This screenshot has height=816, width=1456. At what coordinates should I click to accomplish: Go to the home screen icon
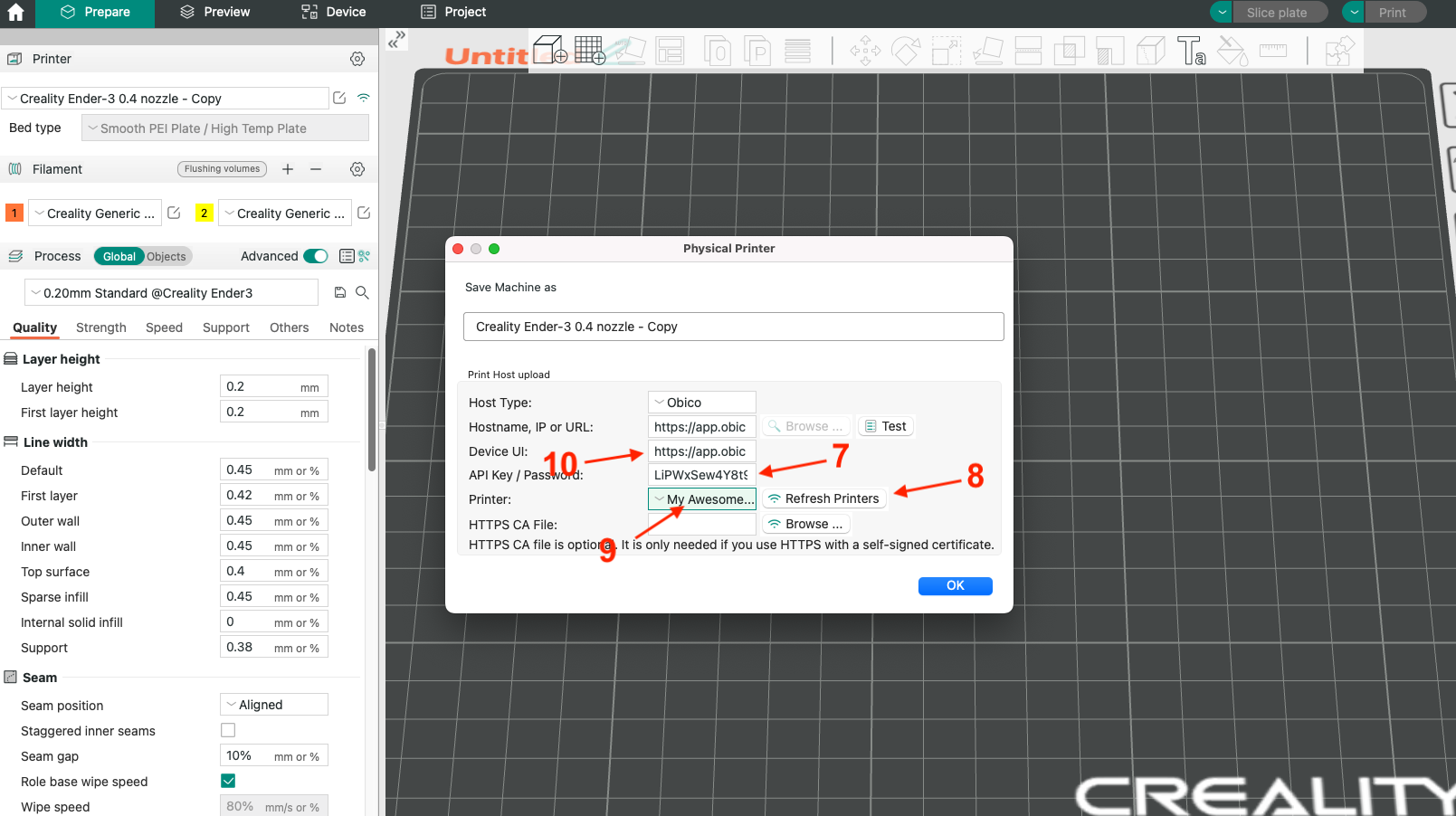pyautogui.click(x=15, y=13)
